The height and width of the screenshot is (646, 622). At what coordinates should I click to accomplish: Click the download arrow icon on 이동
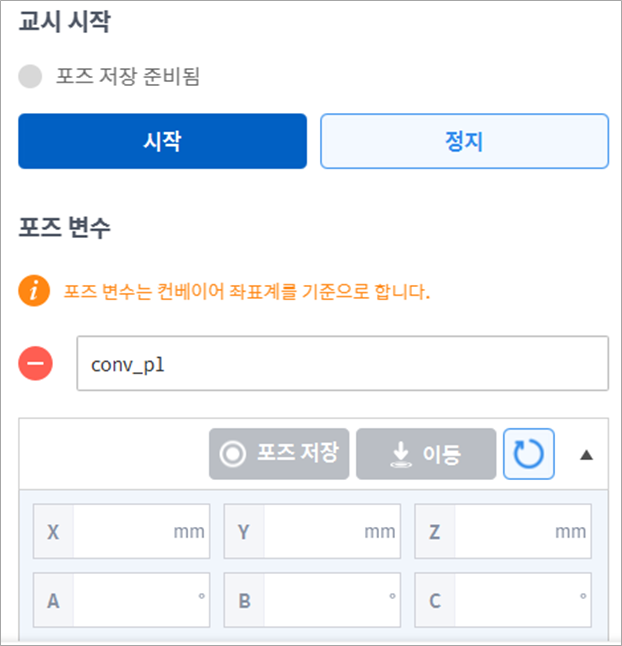[400, 455]
